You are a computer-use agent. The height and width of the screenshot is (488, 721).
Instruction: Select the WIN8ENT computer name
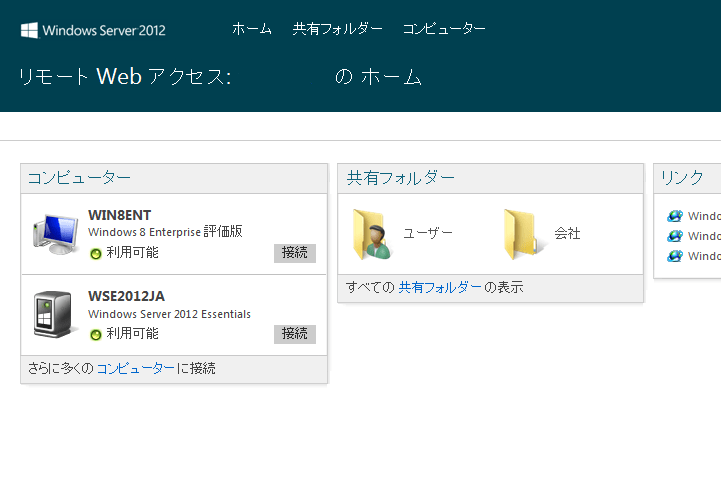120,215
